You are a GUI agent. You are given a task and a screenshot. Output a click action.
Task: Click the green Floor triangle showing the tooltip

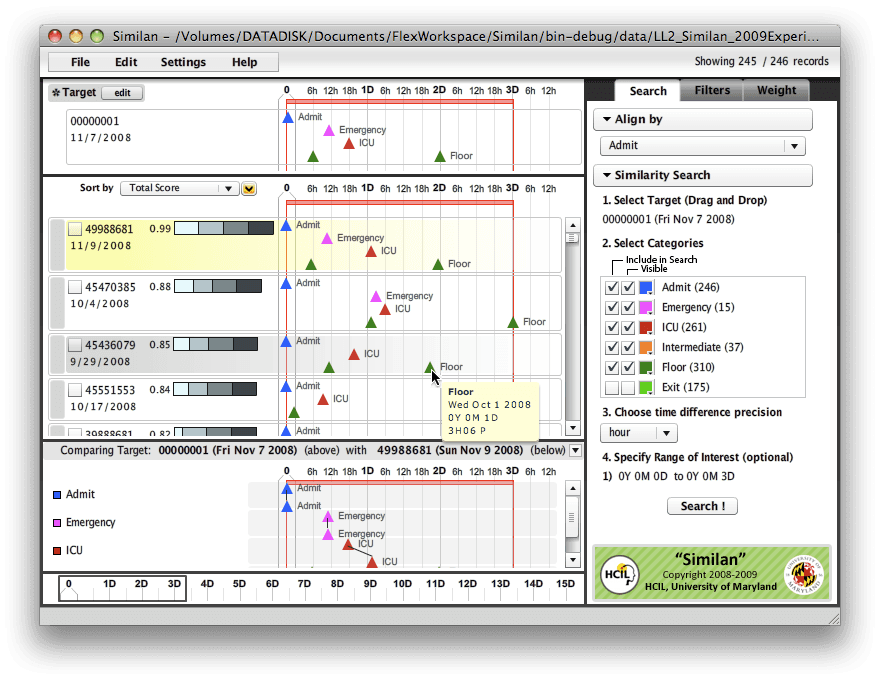[431, 368]
